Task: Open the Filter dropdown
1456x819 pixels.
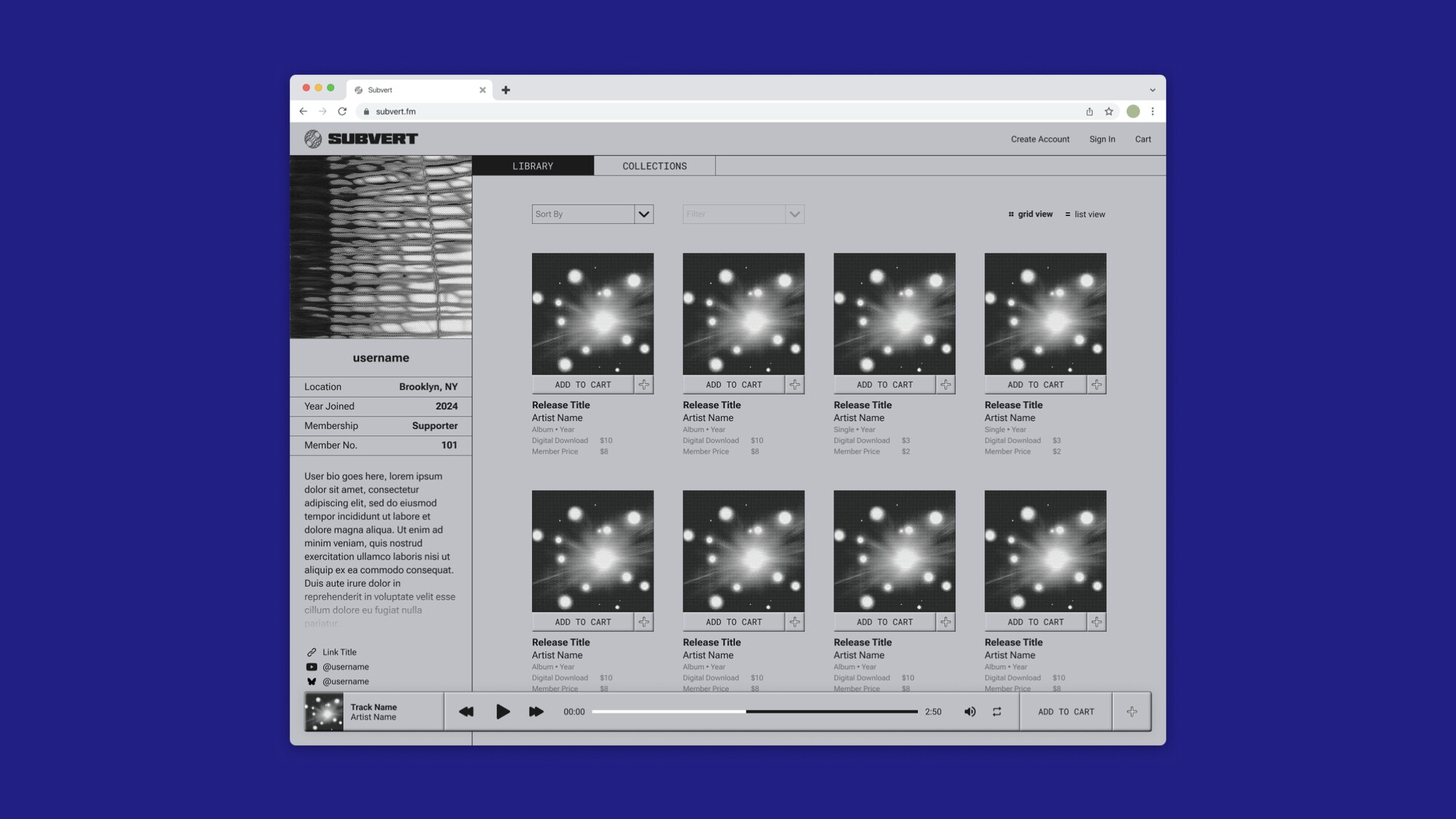Action: (794, 214)
